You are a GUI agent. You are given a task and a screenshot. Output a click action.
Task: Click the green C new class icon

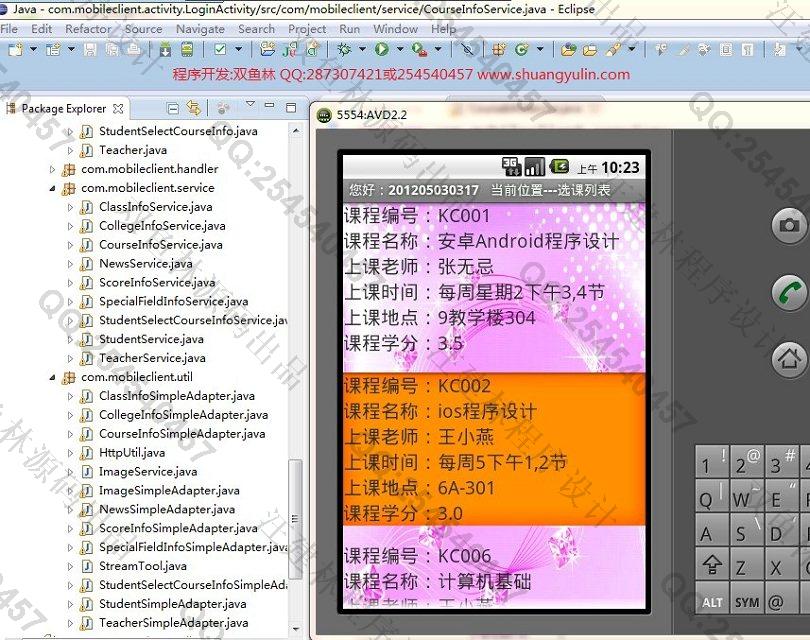point(522,50)
